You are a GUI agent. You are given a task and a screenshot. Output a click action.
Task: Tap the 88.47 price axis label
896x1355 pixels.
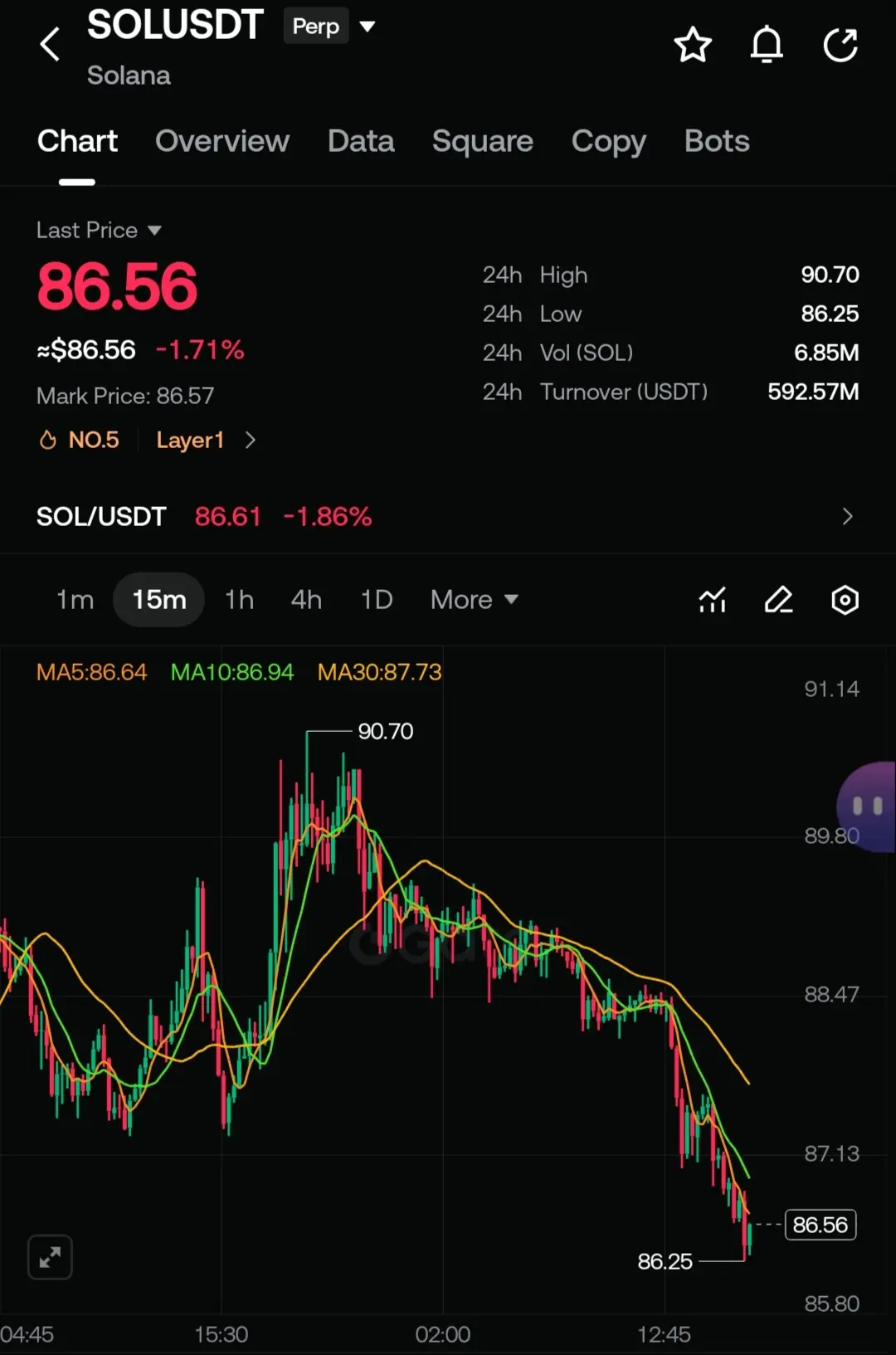point(831,994)
